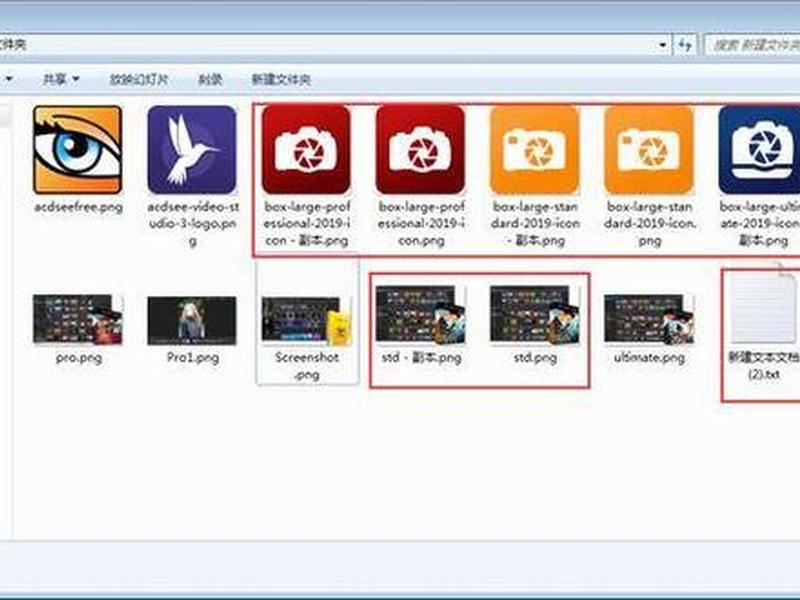
Task: Select the std - 副本.png thumbnail
Action: point(420,314)
